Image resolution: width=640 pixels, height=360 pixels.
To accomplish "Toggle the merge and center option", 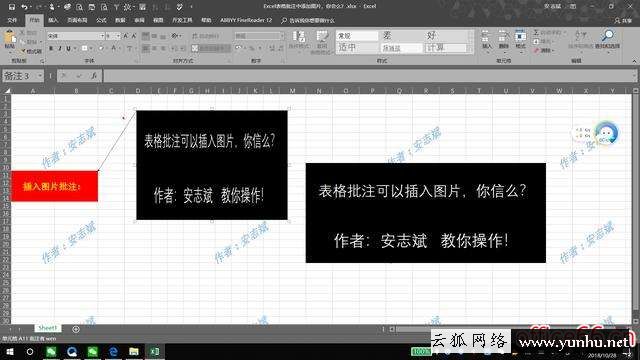I will (211, 49).
